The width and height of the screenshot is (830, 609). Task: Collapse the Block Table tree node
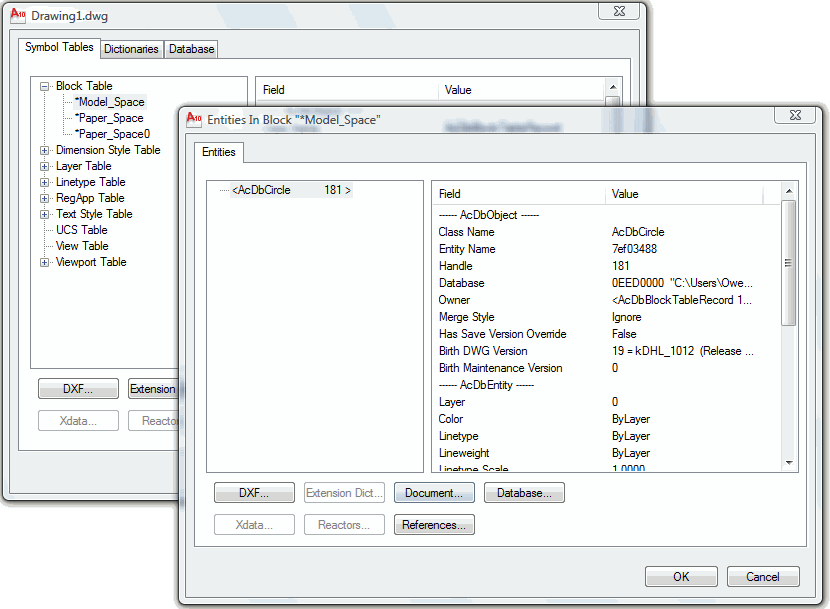pos(44,86)
